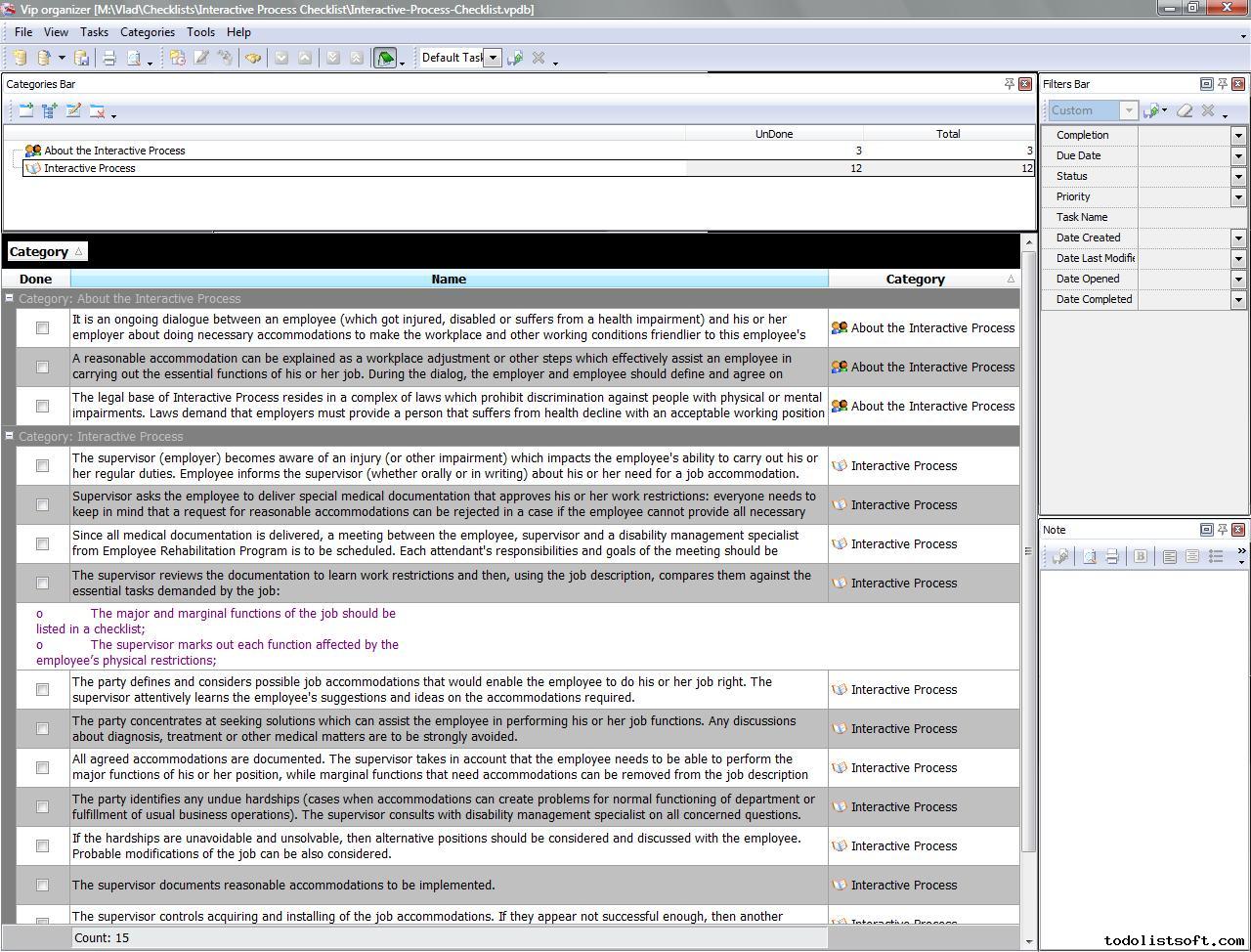Tick Done checkbox for 'The supervisor documents reasonable accommodations'

pos(42,886)
